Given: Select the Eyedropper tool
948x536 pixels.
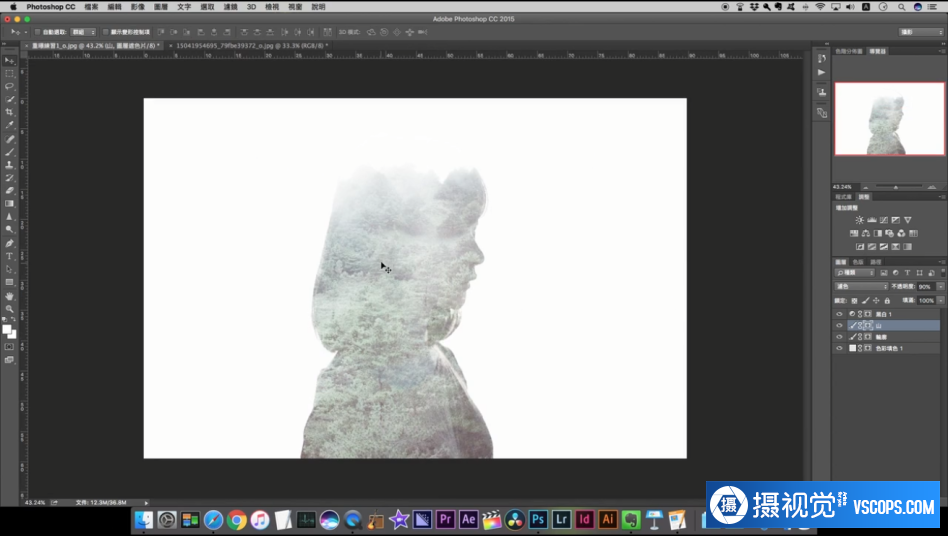Looking at the screenshot, I should pos(9,125).
